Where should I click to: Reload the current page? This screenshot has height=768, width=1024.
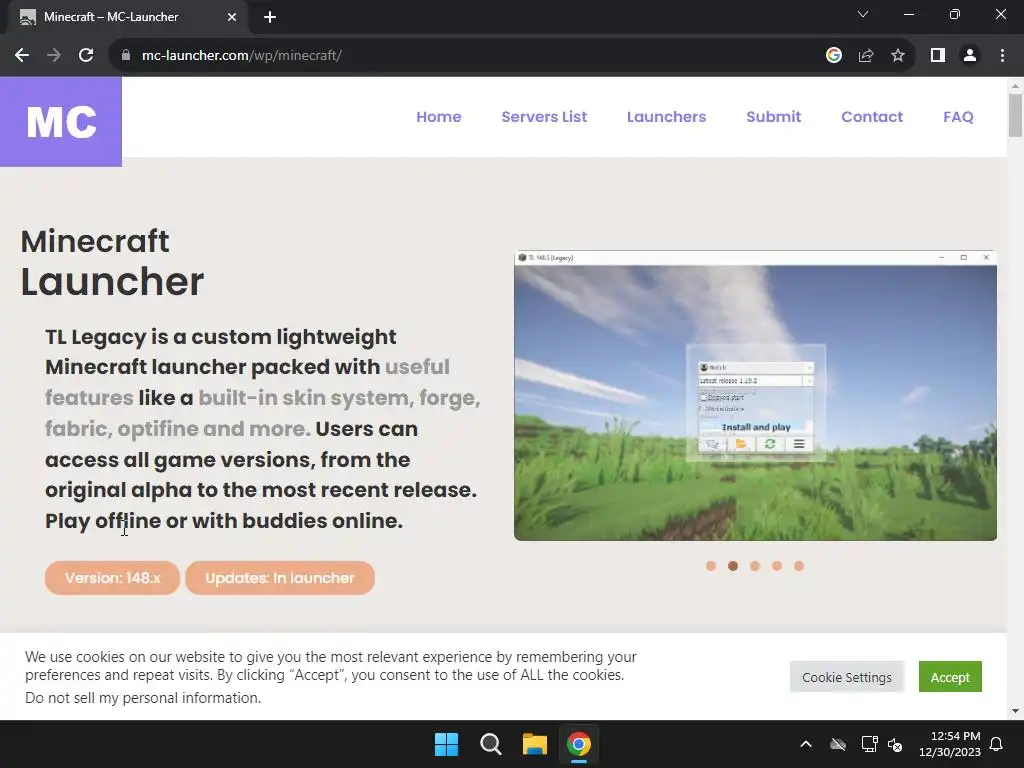click(86, 56)
